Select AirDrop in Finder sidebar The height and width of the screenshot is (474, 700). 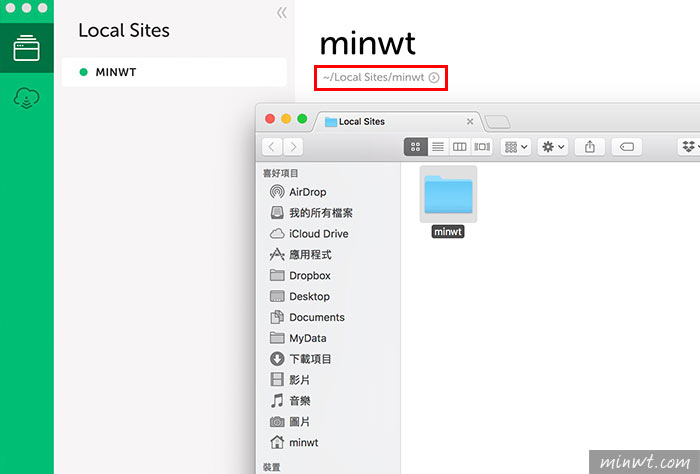click(x=298, y=192)
